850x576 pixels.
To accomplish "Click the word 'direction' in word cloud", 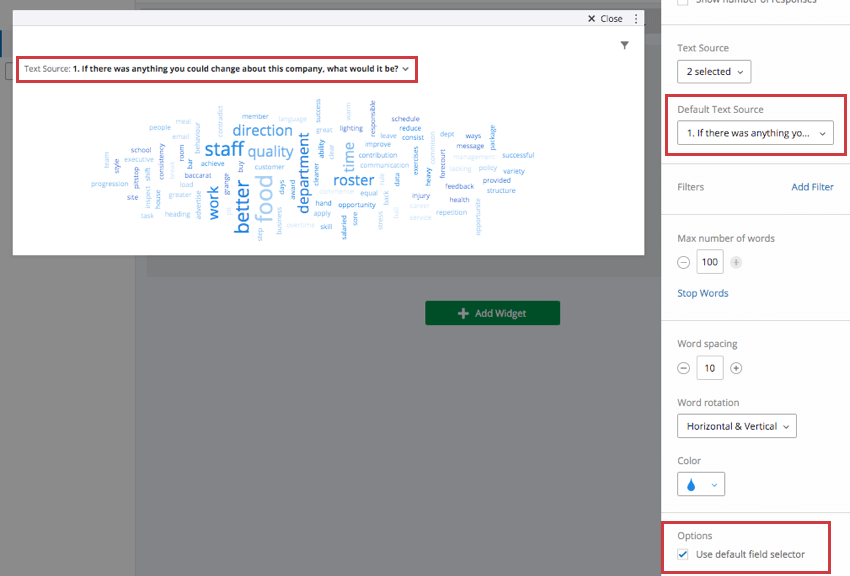I will click(262, 131).
